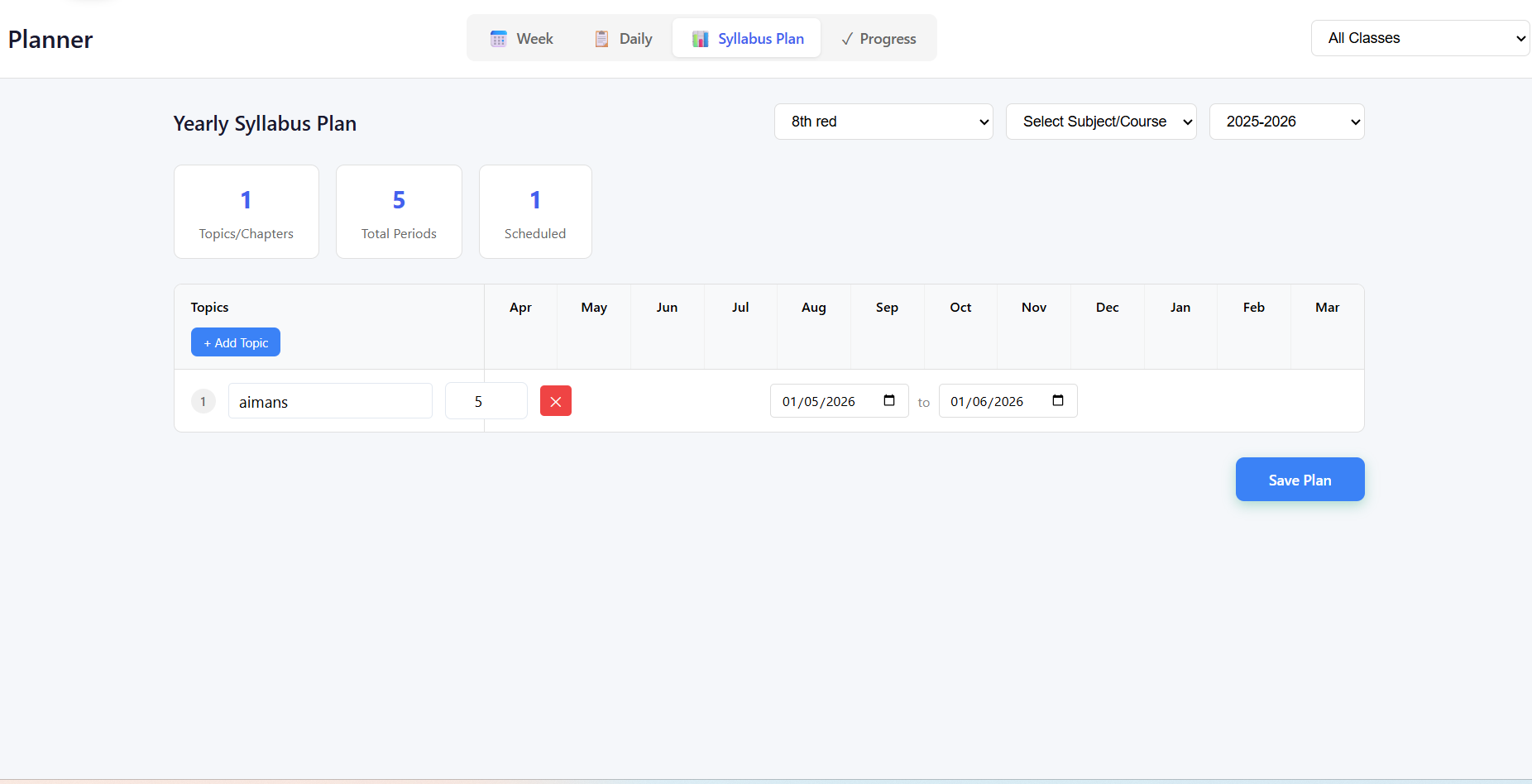Click the Topics/Chapters stat card
1532x784 pixels.
tap(247, 212)
